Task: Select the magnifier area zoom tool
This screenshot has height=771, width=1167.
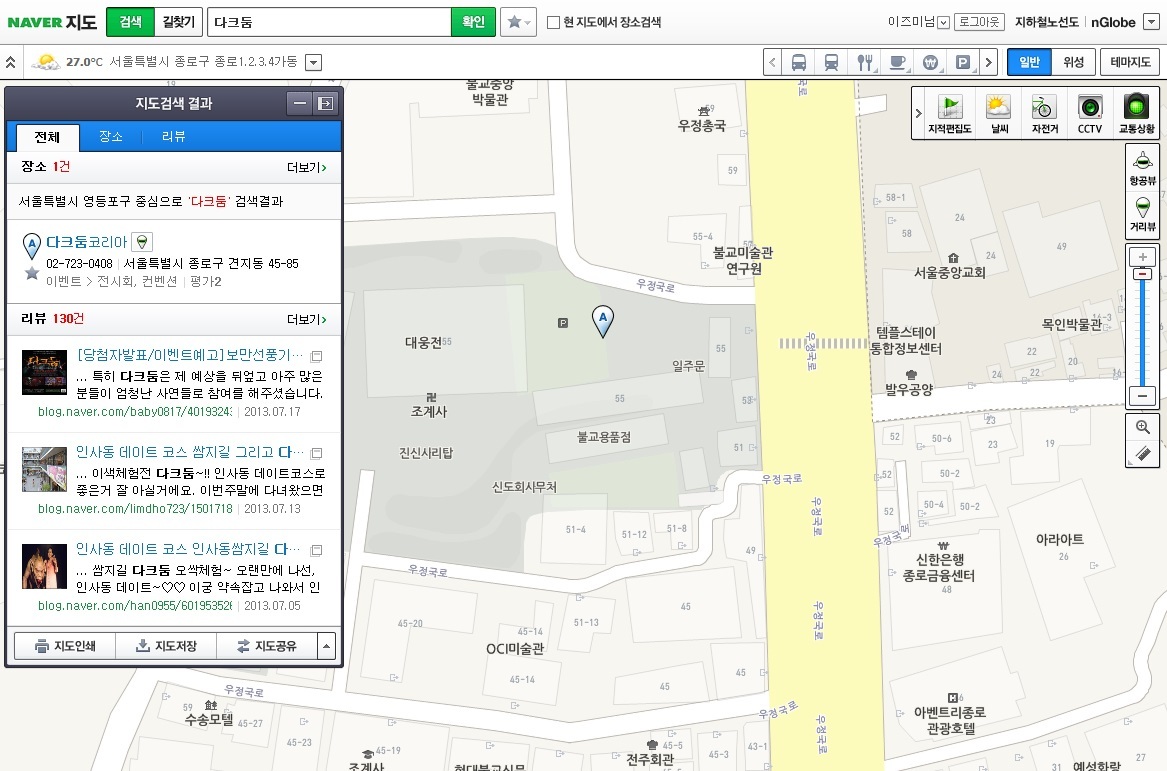Action: click(x=1142, y=427)
